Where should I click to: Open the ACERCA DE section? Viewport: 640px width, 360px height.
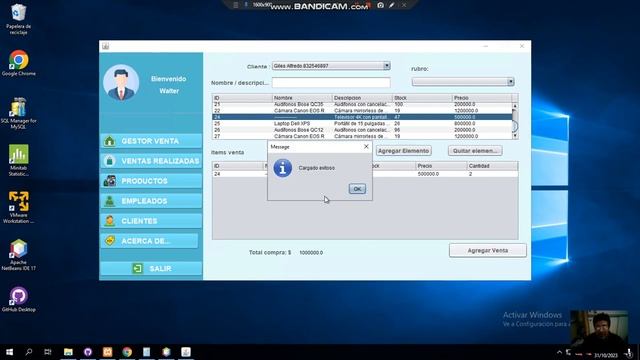pos(149,241)
